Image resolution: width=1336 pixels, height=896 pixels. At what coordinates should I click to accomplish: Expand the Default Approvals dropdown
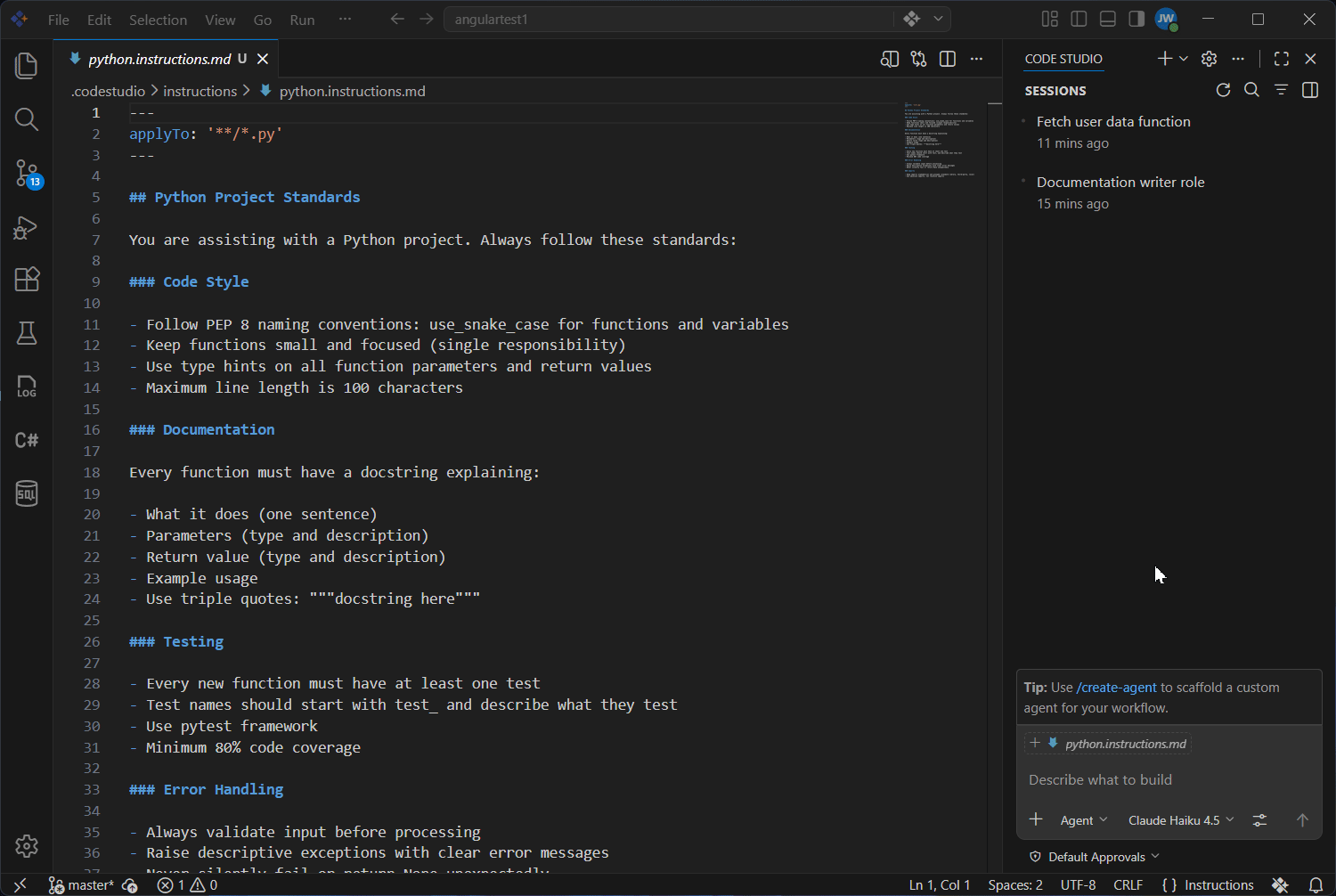click(x=1095, y=857)
